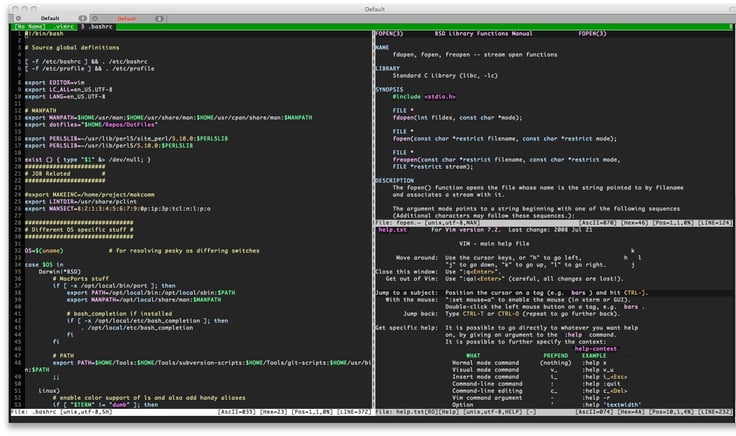Click 'VIM - main help file' title
This screenshot has height=436, width=736.
(x=494, y=244)
